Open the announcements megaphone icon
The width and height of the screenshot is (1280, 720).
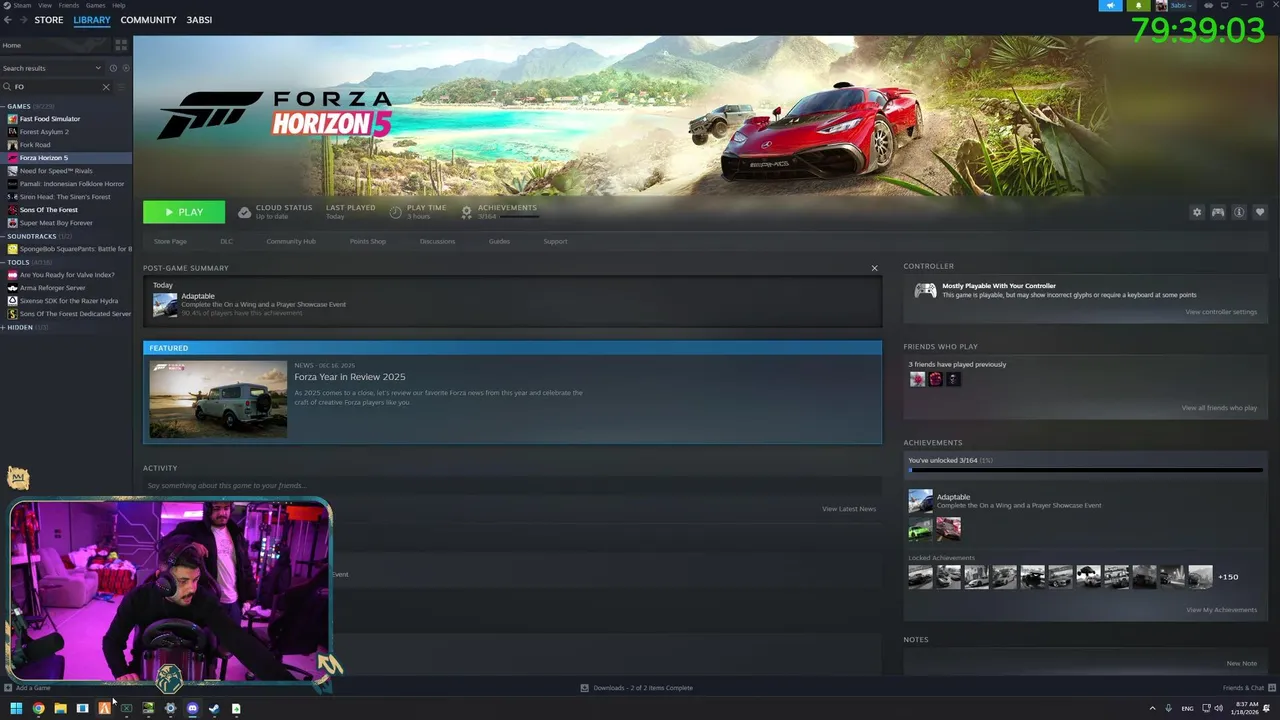tap(1110, 5)
